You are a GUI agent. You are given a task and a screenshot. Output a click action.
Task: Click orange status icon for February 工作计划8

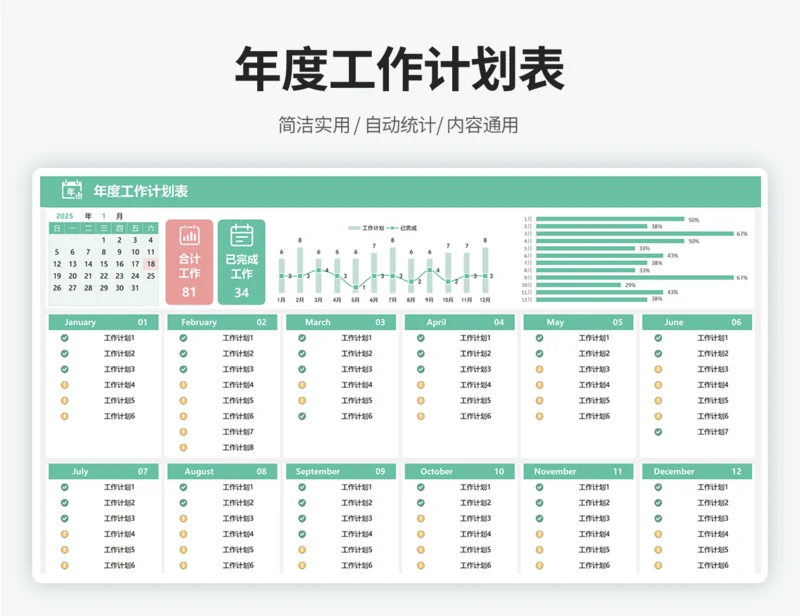tap(183, 448)
